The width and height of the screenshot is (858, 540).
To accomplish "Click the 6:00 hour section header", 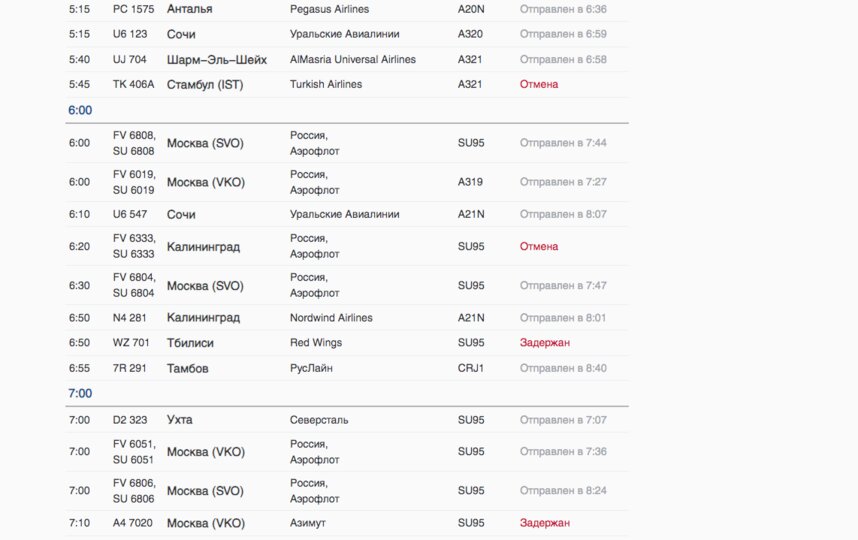I will point(80,110).
